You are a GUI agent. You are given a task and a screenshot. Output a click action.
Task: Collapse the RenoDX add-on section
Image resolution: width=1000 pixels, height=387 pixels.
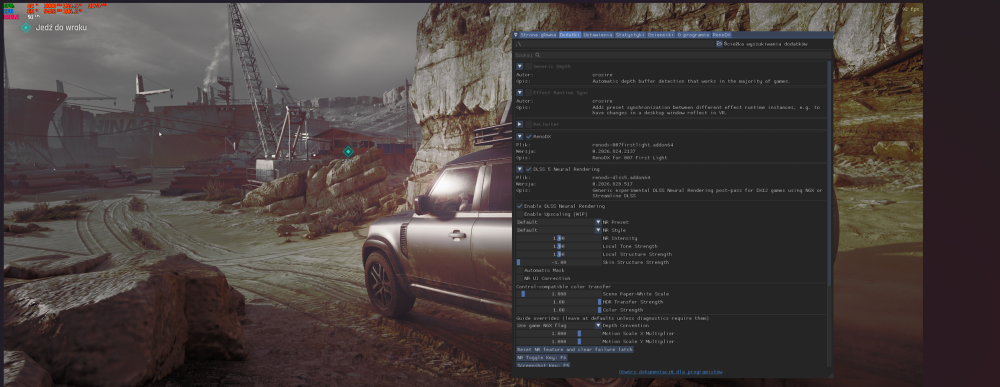coord(520,136)
